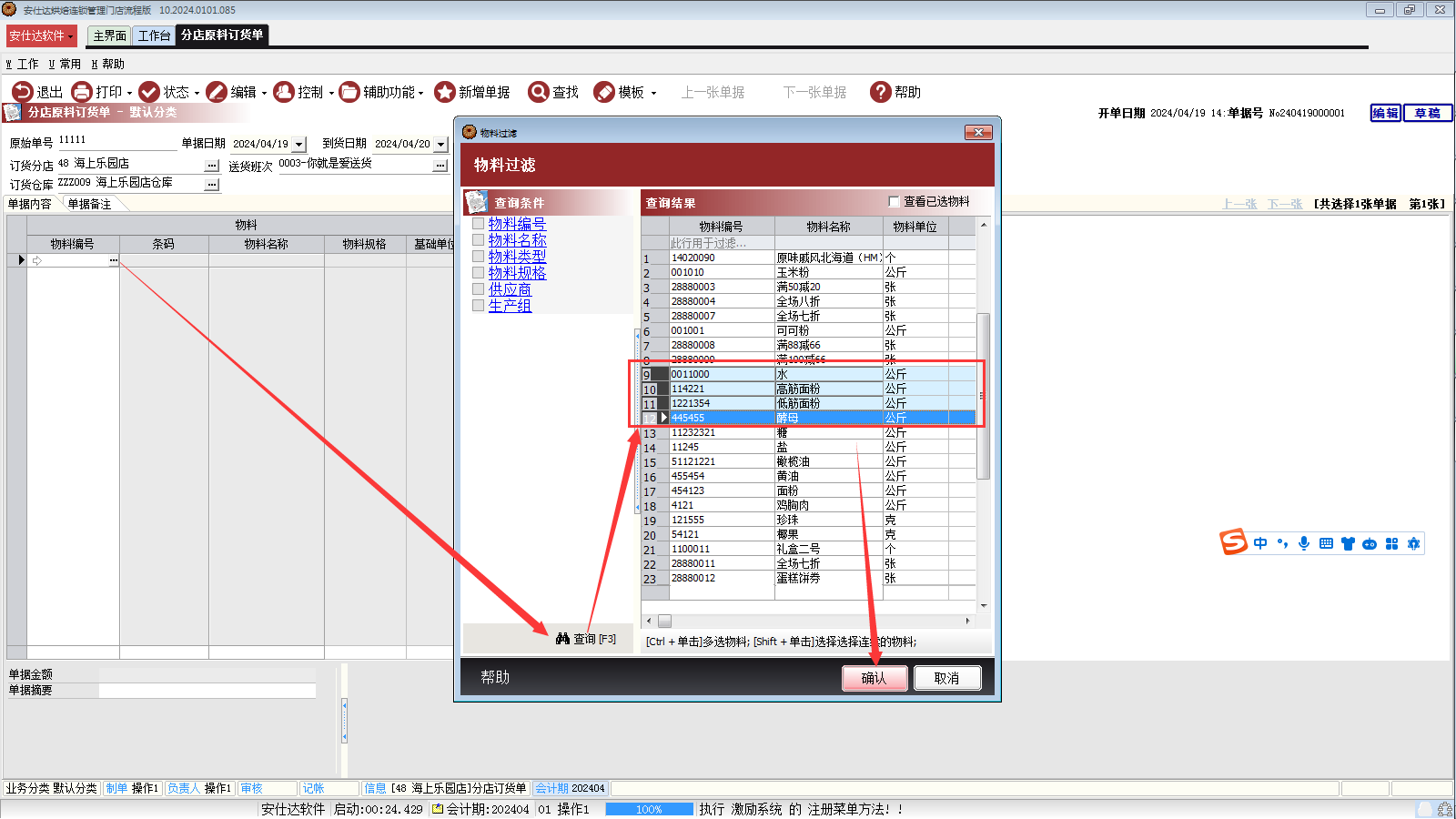The width and height of the screenshot is (1456, 819).
Task: Switch to the 主界面 tab
Action: tap(109, 35)
